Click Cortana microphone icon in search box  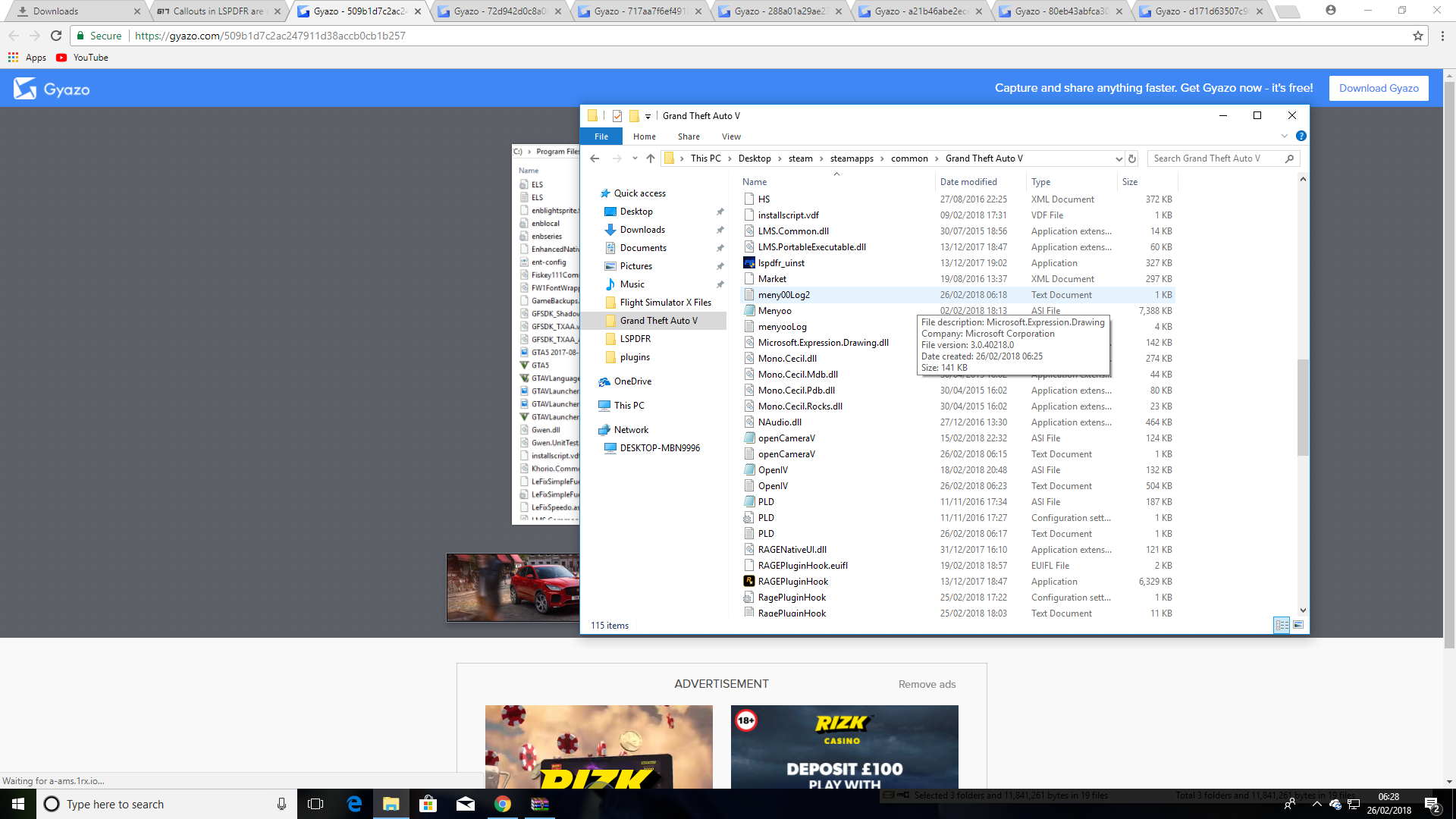[x=281, y=804]
